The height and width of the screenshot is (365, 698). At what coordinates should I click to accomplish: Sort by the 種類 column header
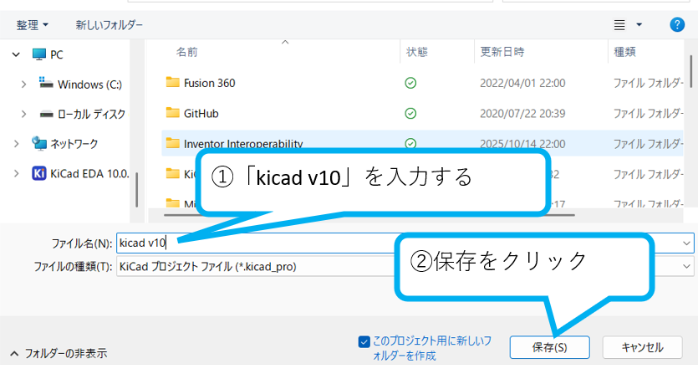[625, 52]
